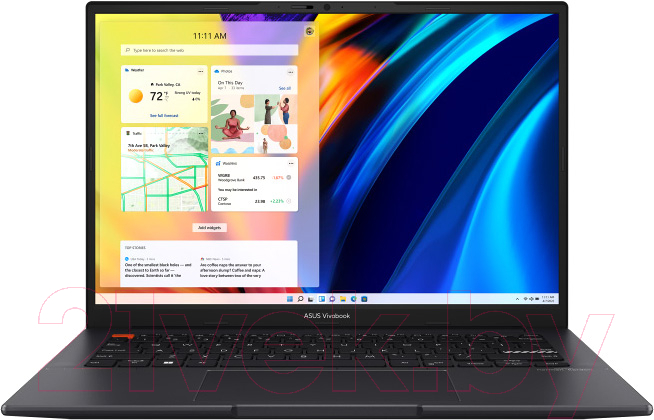Open Traffic widget options menu

(201, 133)
